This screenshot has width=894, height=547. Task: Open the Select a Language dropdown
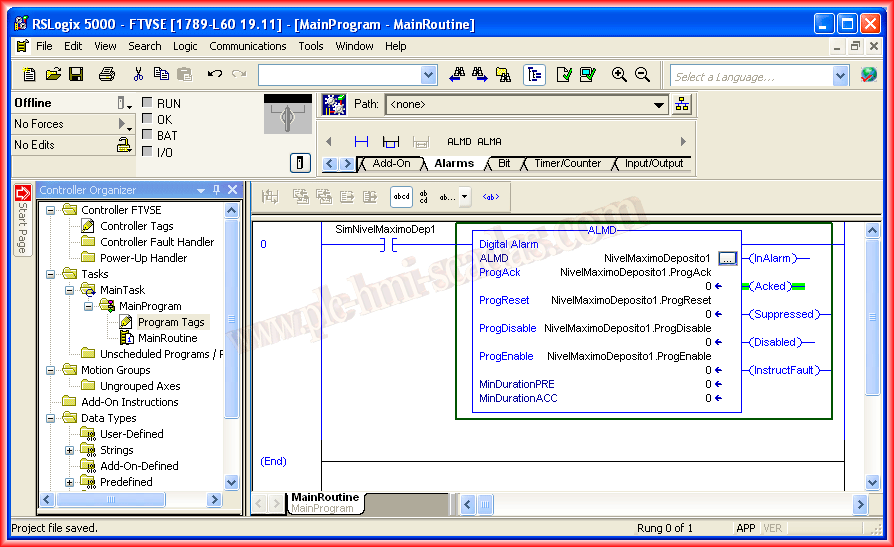tap(840, 76)
